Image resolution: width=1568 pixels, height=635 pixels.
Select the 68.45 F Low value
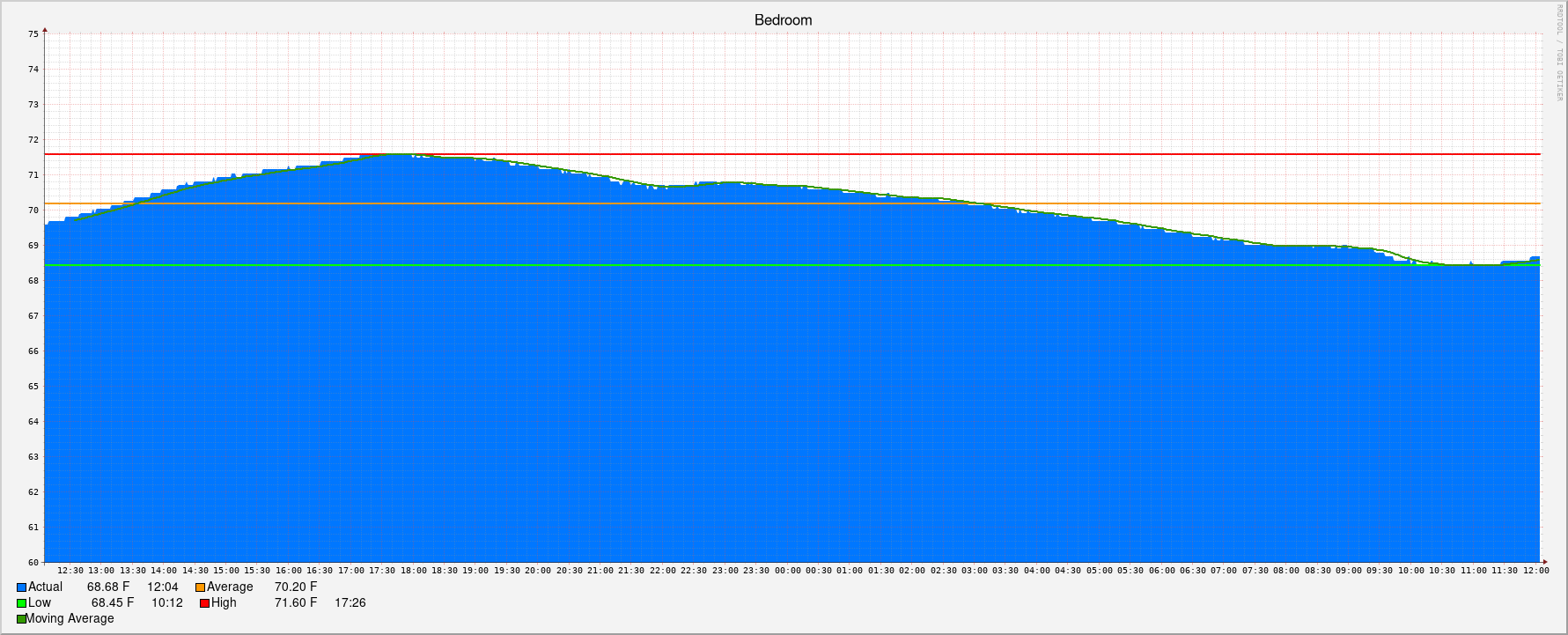coord(113,603)
